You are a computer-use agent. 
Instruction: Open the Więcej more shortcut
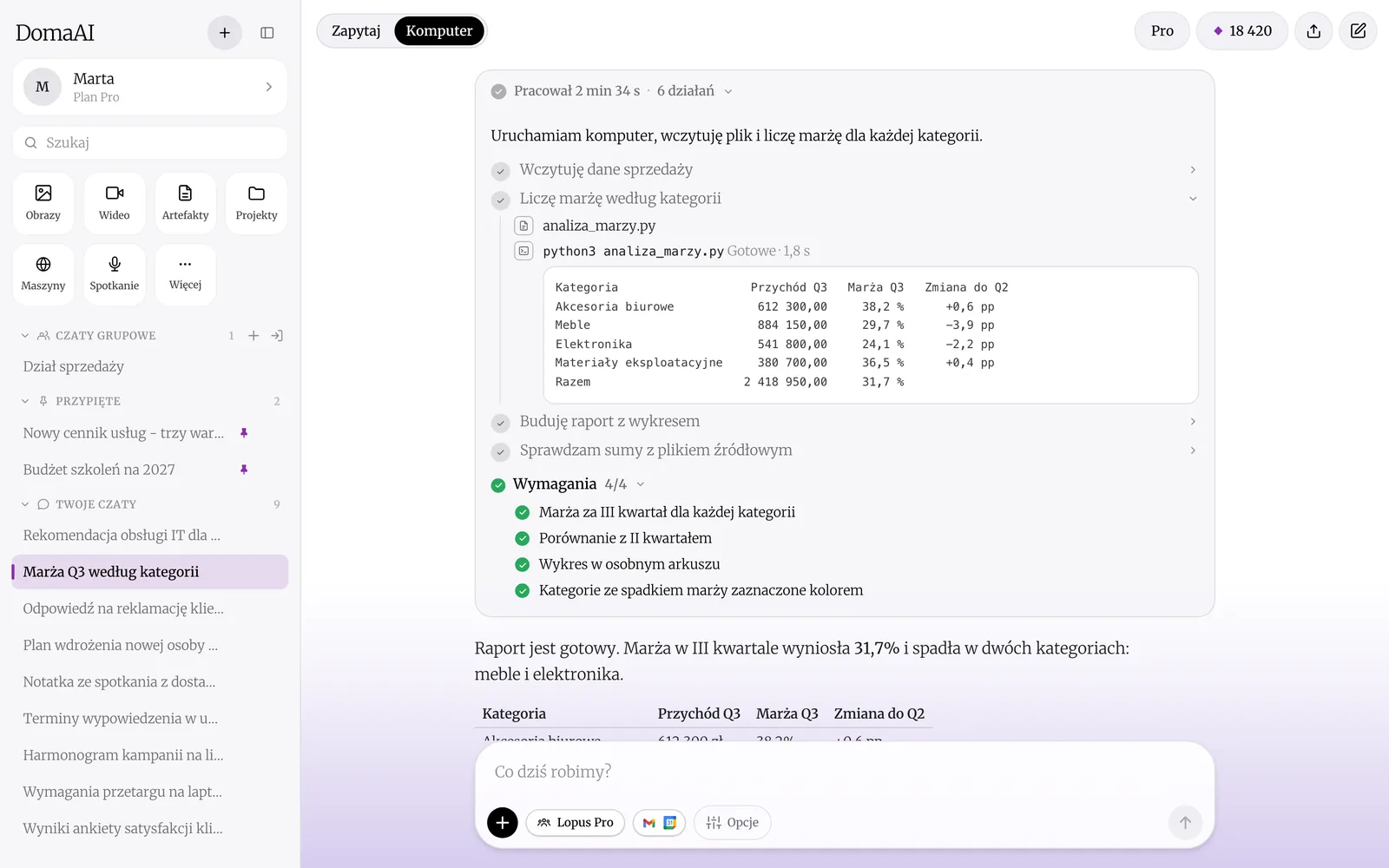pyautogui.click(x=186, y=274)
